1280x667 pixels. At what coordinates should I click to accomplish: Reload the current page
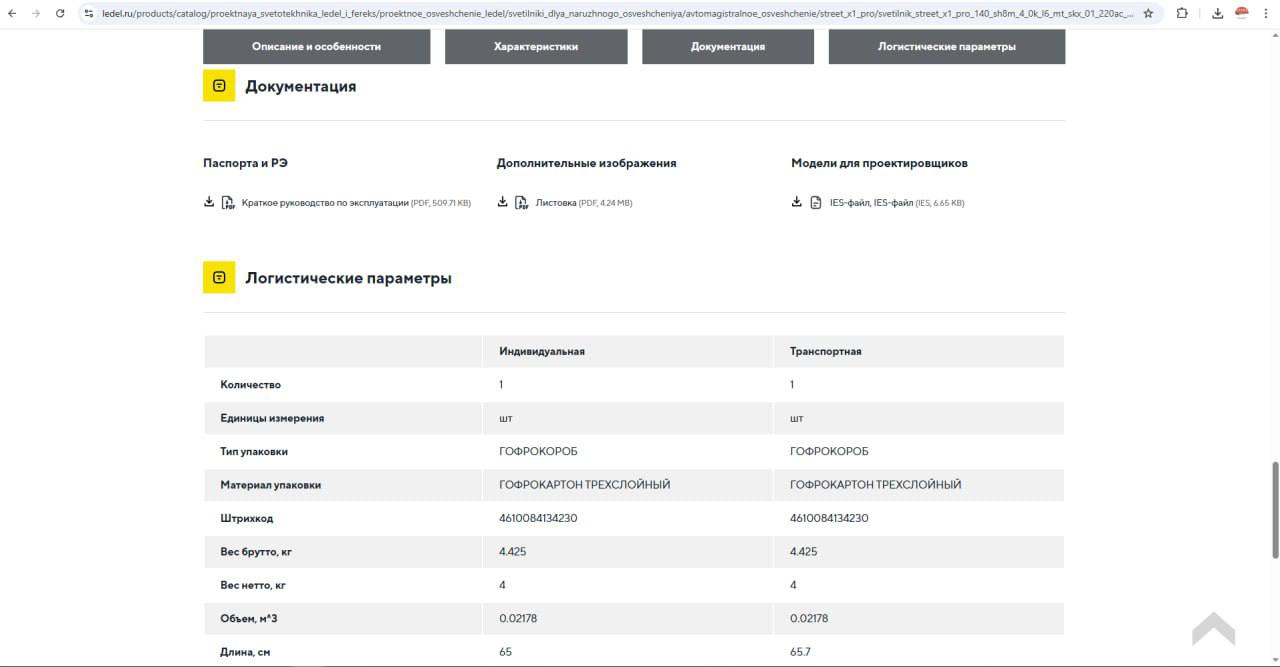[x=60, y=15]
